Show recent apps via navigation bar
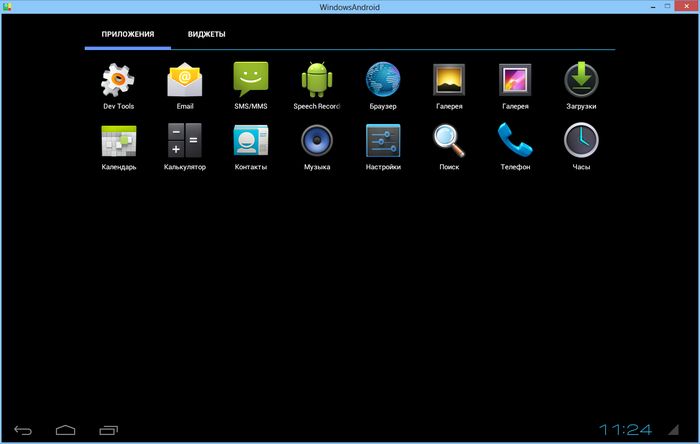This screenshot has width=700, height=444. pos(108,430)
